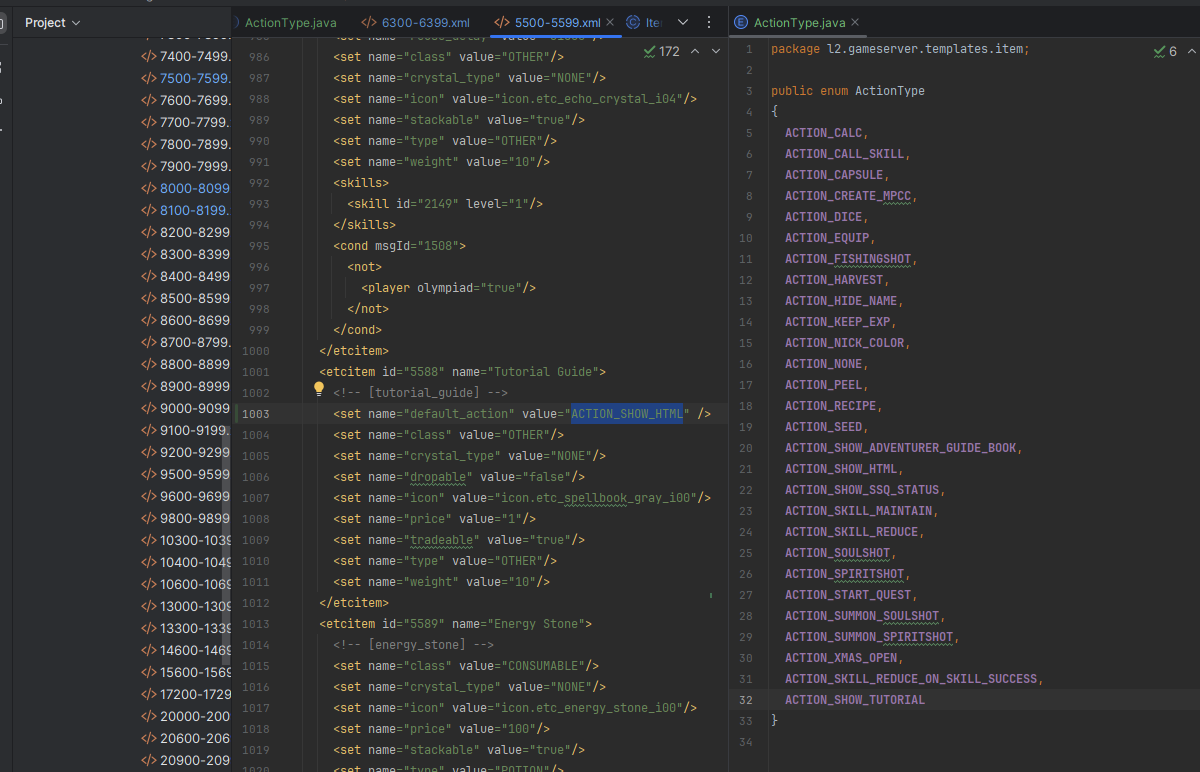Click ACTION_FISHINGSHOT enum constant
This screenshot has width=1200, height=772.
tap(848, 258)
